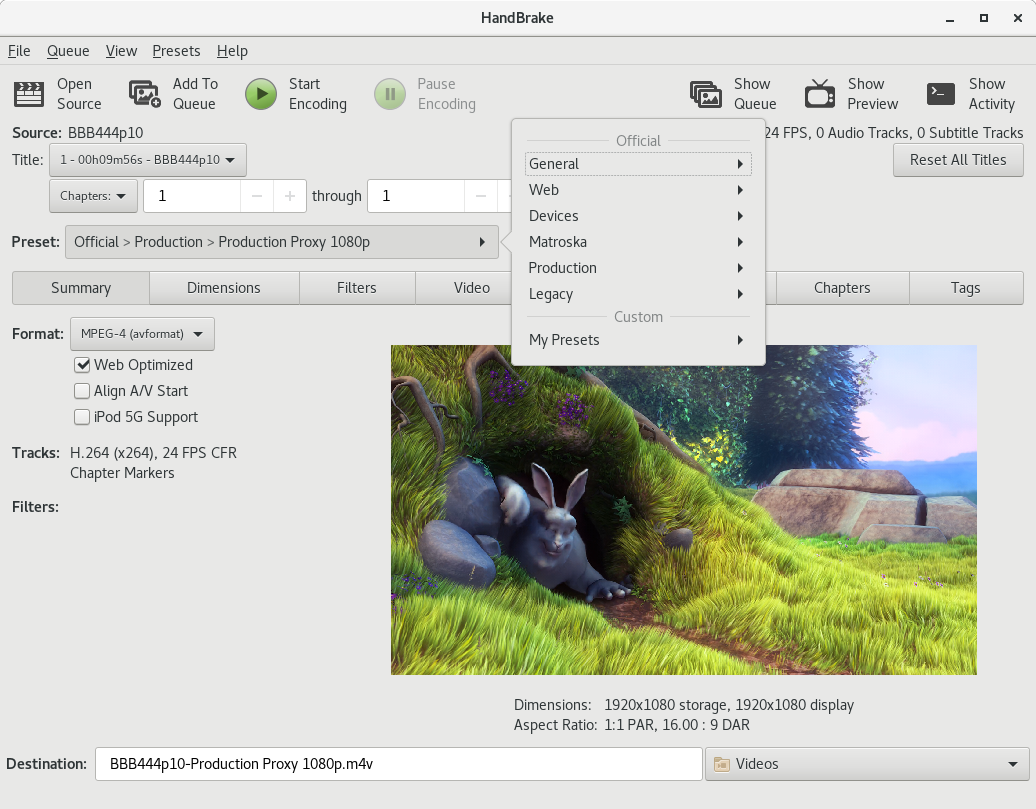Open the Preset selector button
Image resolution: width=1036 pixels, height=809 pixels.
pos(281,242)
